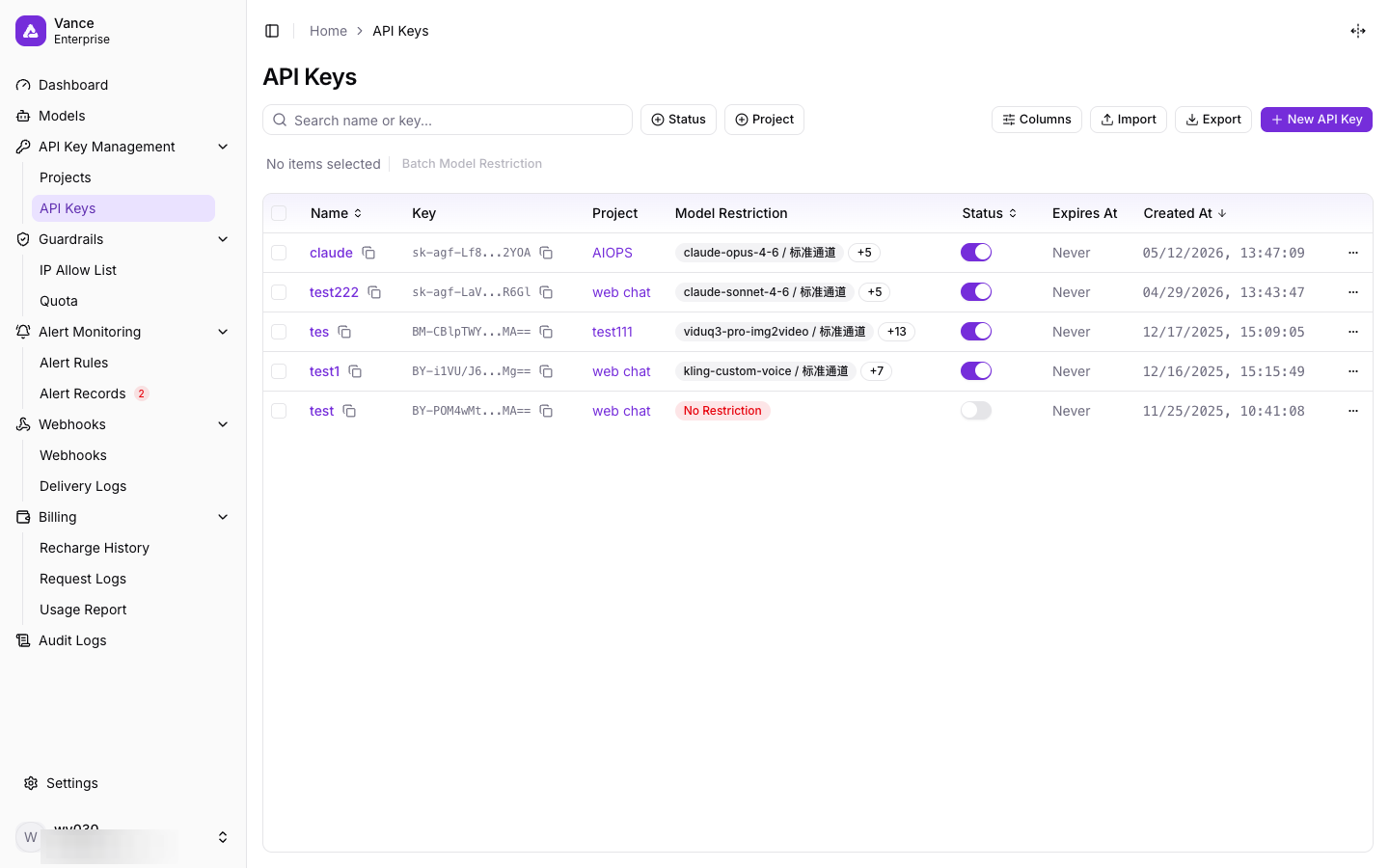Image resolution: width=1389 pixels, height=868 pixels.
Task: Copy key value BY-i1VU/J6...Mg==
Action: point(546,371)
